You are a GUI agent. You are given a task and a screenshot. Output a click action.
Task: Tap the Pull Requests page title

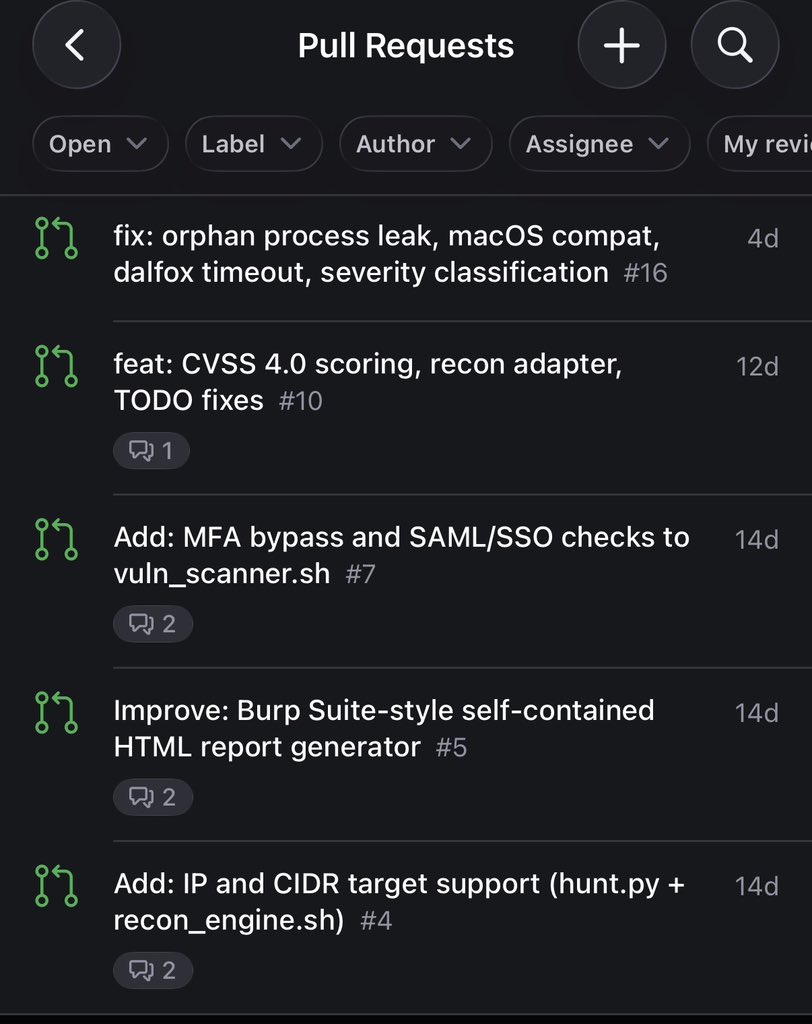click(x=406, y=46)
